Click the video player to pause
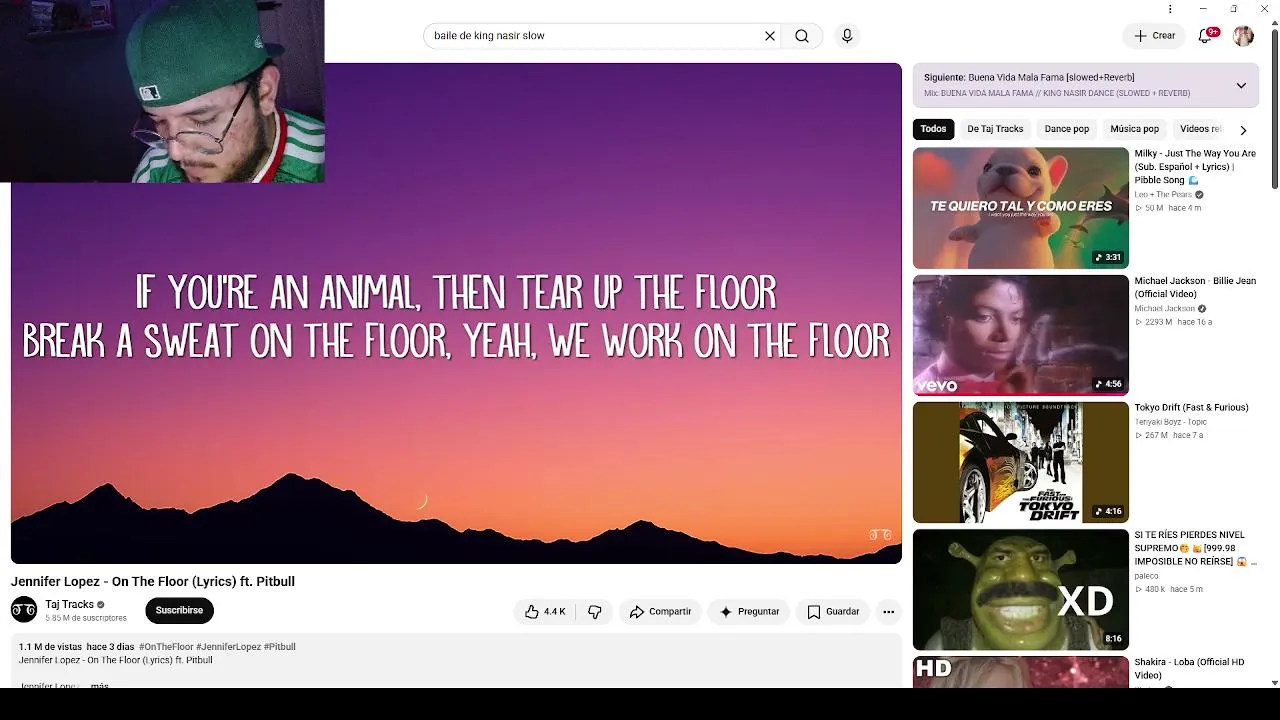The image size is (1280, 720). (456, 313)
